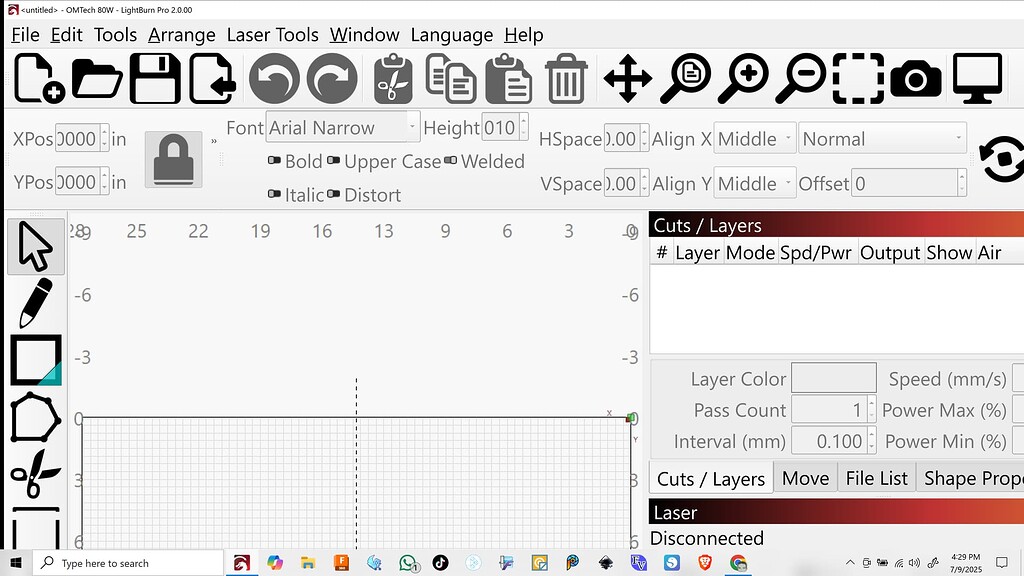Switch to the File List tab

pos(876,478)
